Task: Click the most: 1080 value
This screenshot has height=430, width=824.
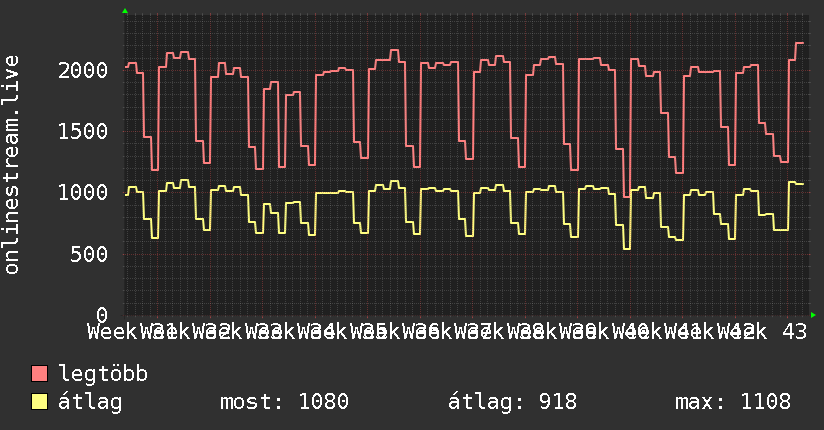Action: 284,402
